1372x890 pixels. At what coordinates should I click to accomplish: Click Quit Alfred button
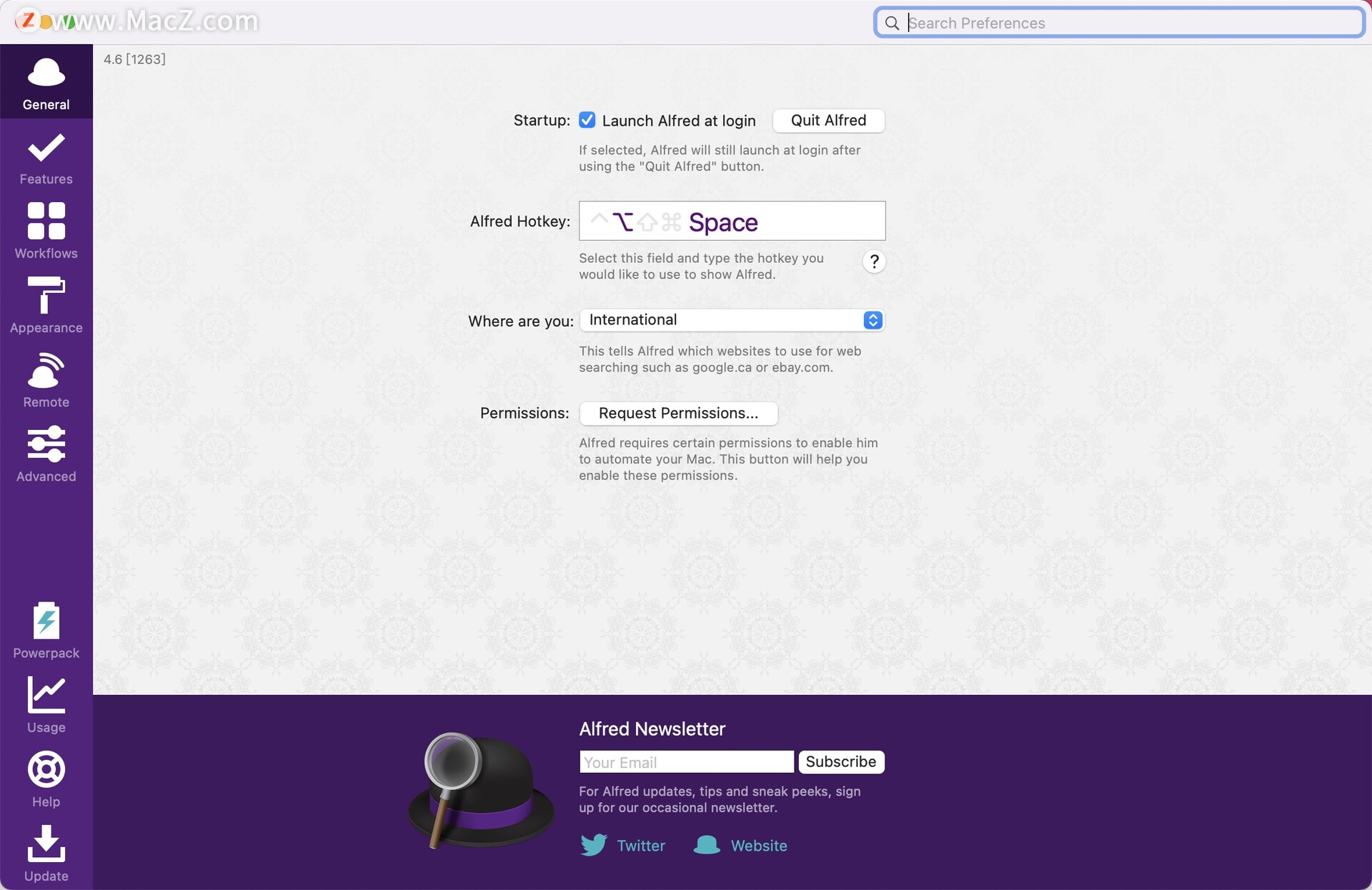(828, 120)
